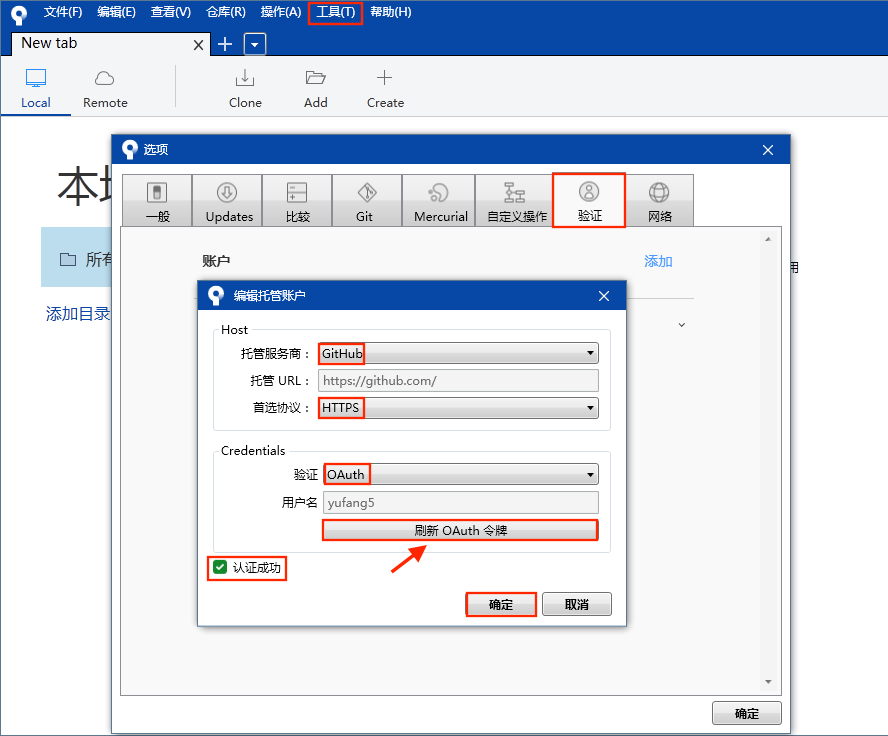Select the folder item in the left panel
The width and height of the screenshot is (888, 736).
(x=76, y=259)
